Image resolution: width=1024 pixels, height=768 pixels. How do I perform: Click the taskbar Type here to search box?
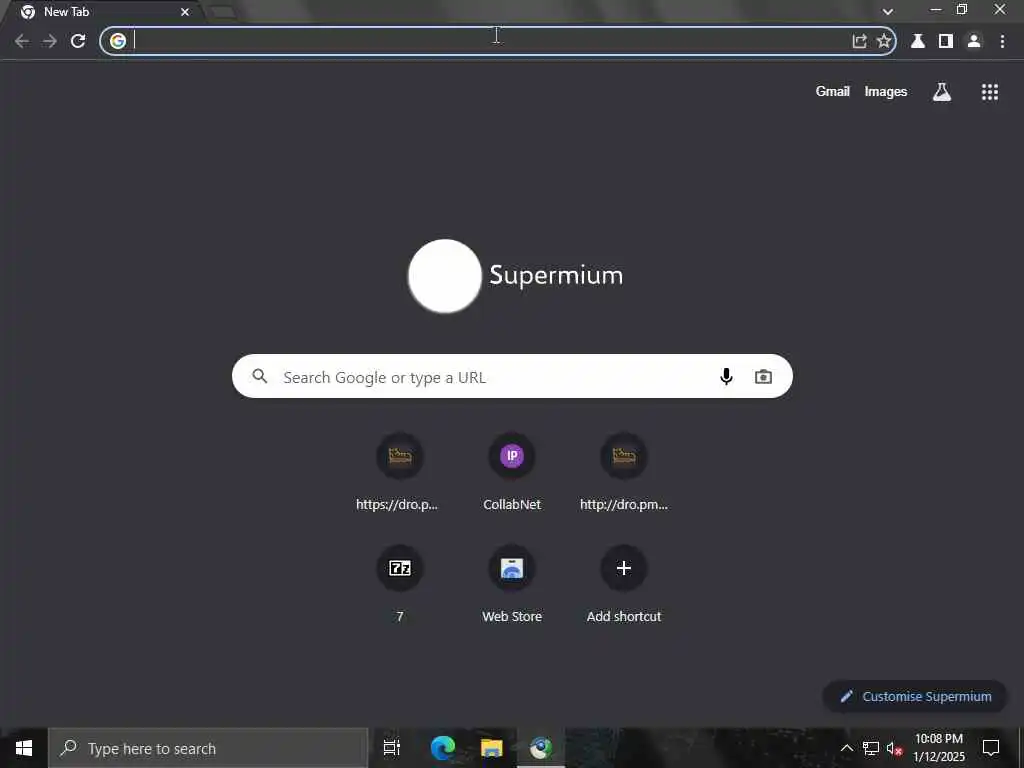tap(208, 748)
